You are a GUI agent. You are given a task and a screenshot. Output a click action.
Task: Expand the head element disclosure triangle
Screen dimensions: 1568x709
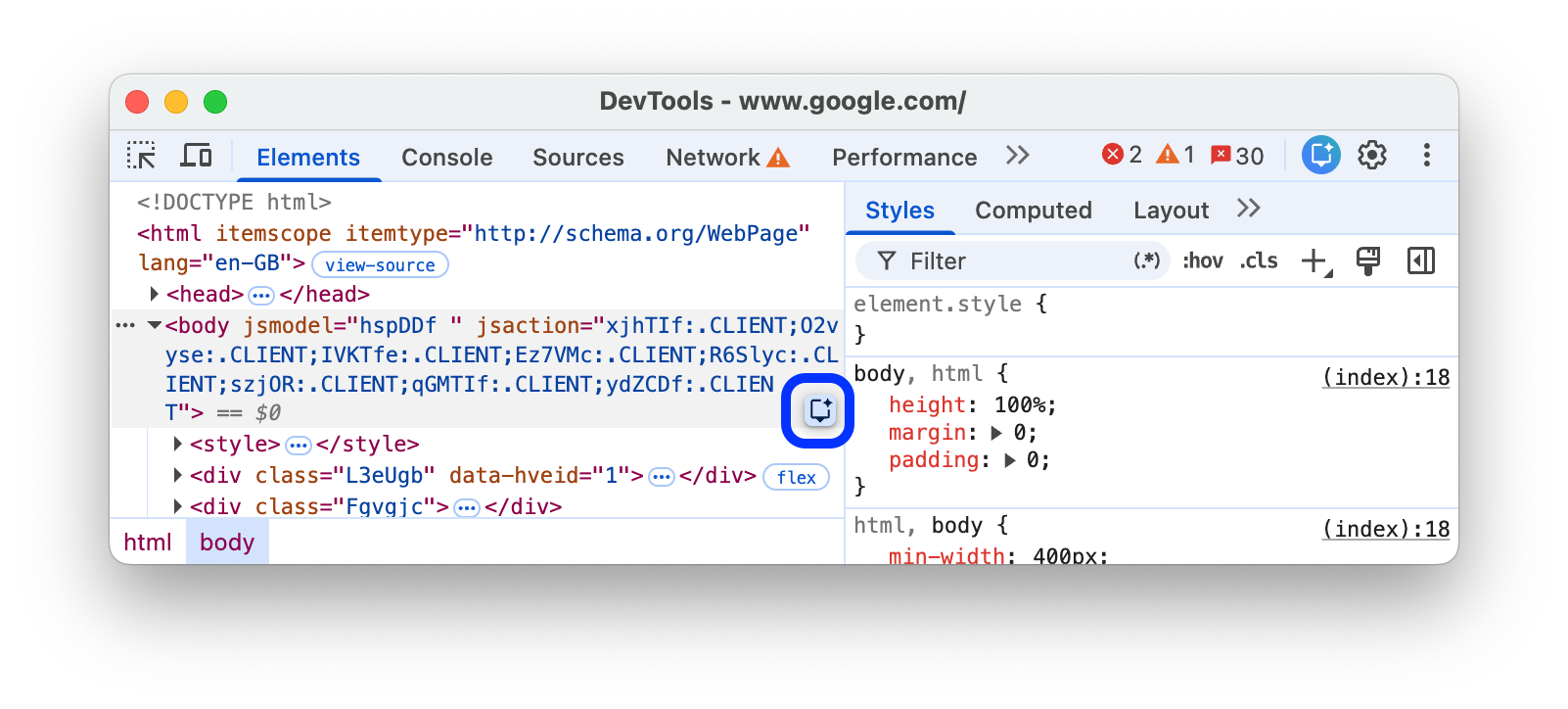pyautogui.click(x=154, y=293)
